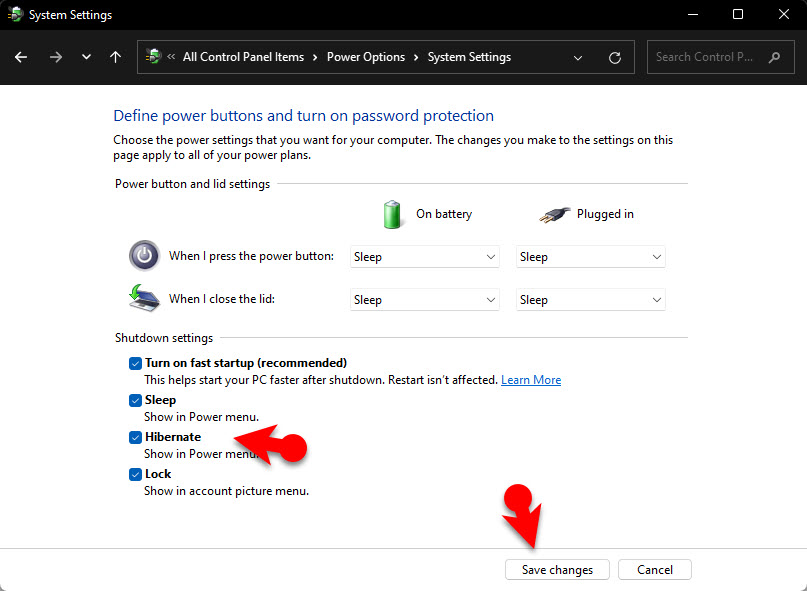This screenshot has height=591, width=807.
Task: Click the power button icon
Action: click(144, 255)
